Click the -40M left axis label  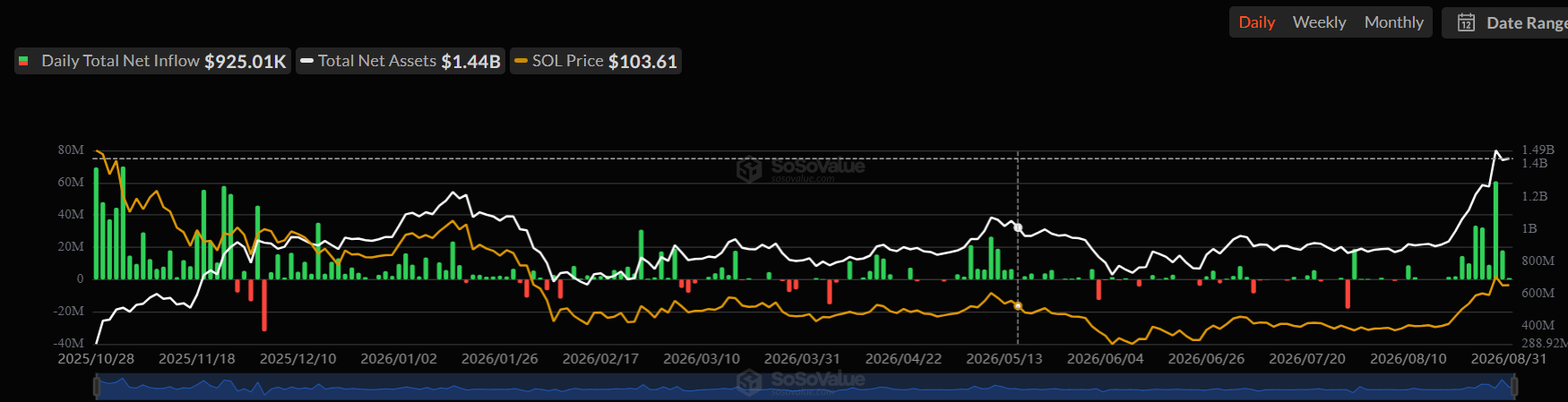68,343
